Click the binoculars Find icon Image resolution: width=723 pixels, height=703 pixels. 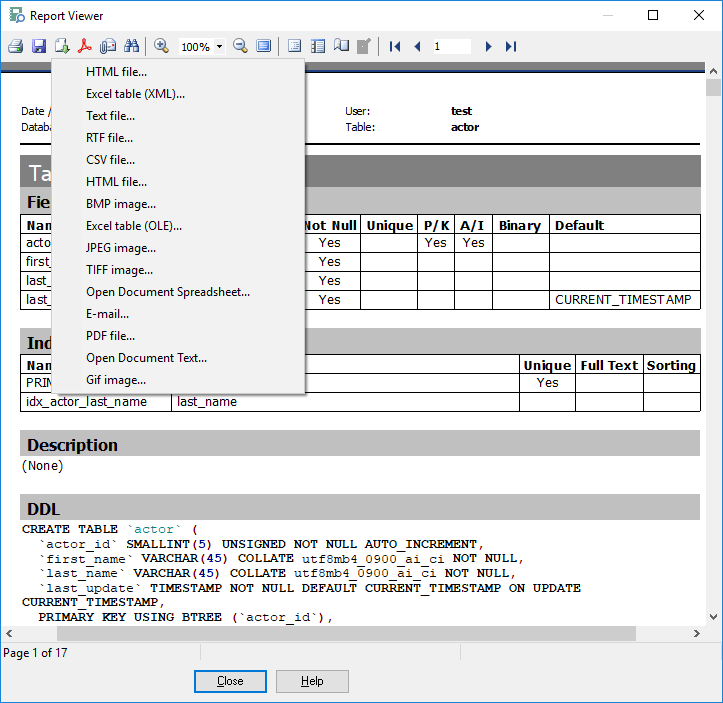[132, 46]
